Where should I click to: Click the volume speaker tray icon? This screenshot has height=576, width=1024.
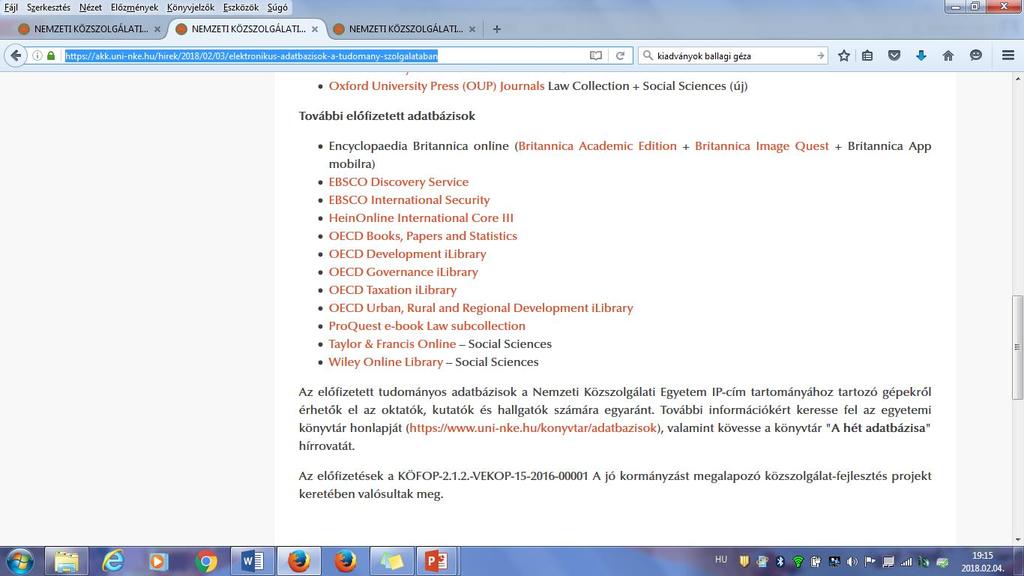click(x=852, y=561)
